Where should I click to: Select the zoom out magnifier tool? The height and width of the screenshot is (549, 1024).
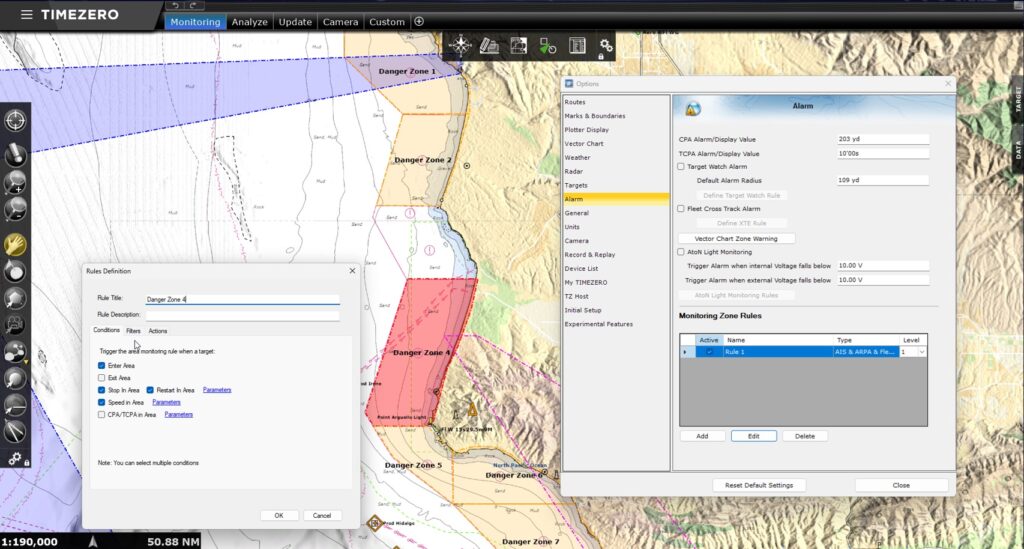pyautogui.click(x=15, y=210)
